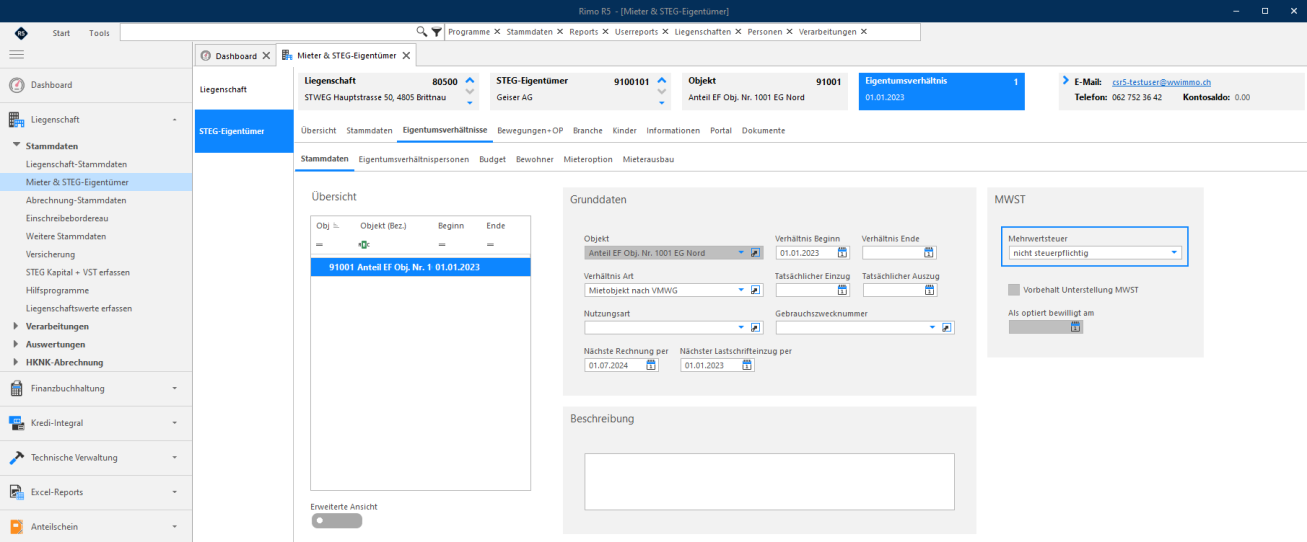1307x542 pixels.
Task: Open calendar for Als optiert bewilligt am
Action: 1075,327
